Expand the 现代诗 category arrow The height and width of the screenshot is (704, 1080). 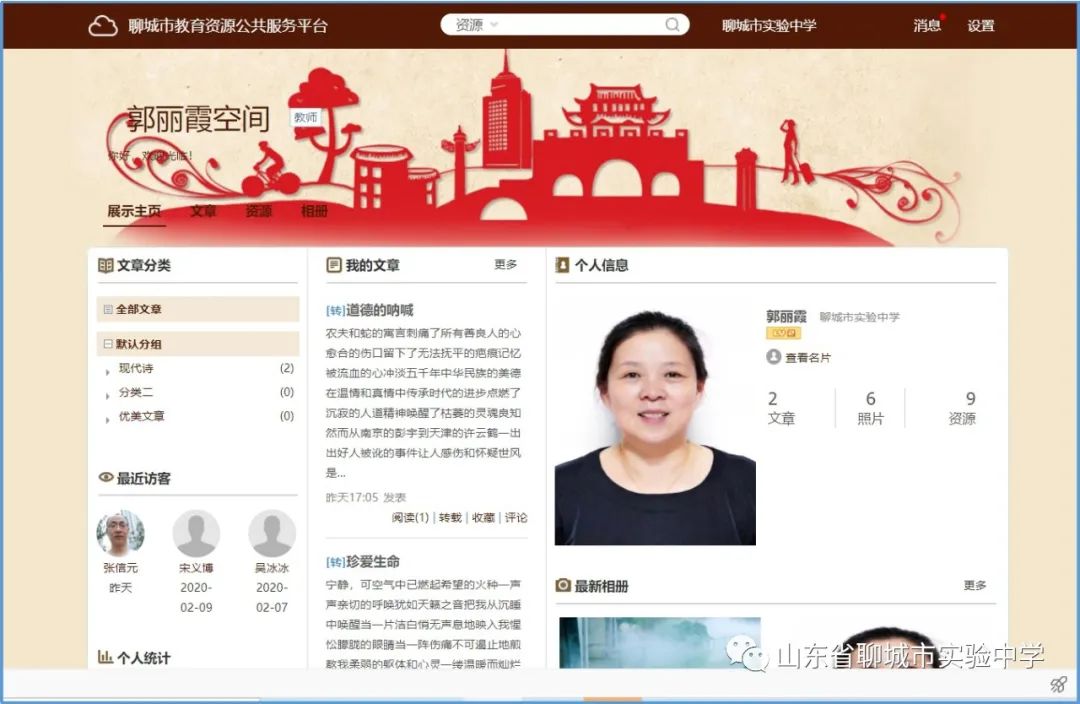(107, 372)
